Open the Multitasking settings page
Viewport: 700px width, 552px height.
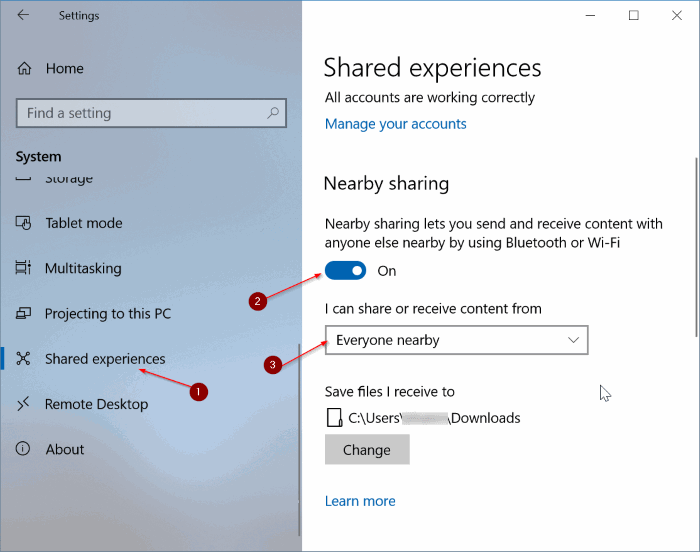[x=83, y=269]
